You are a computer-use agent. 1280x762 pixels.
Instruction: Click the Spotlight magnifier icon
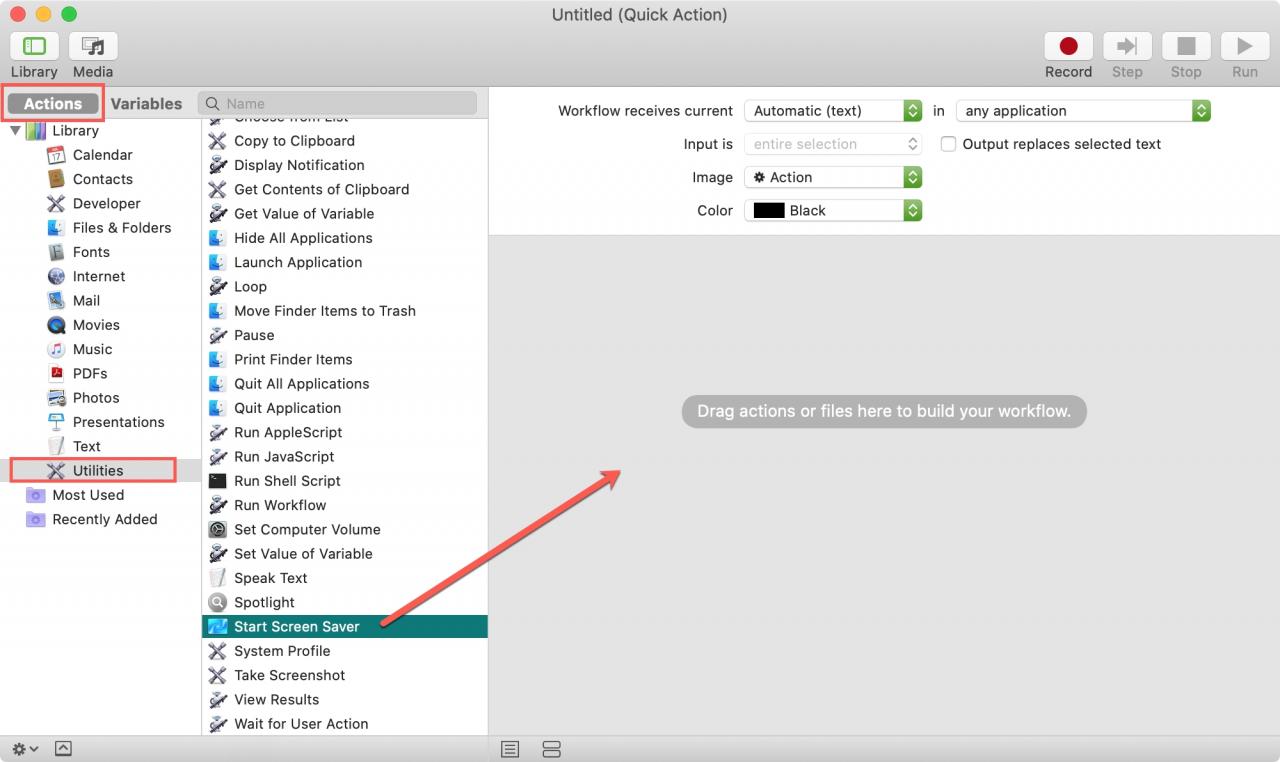point(217,602)
